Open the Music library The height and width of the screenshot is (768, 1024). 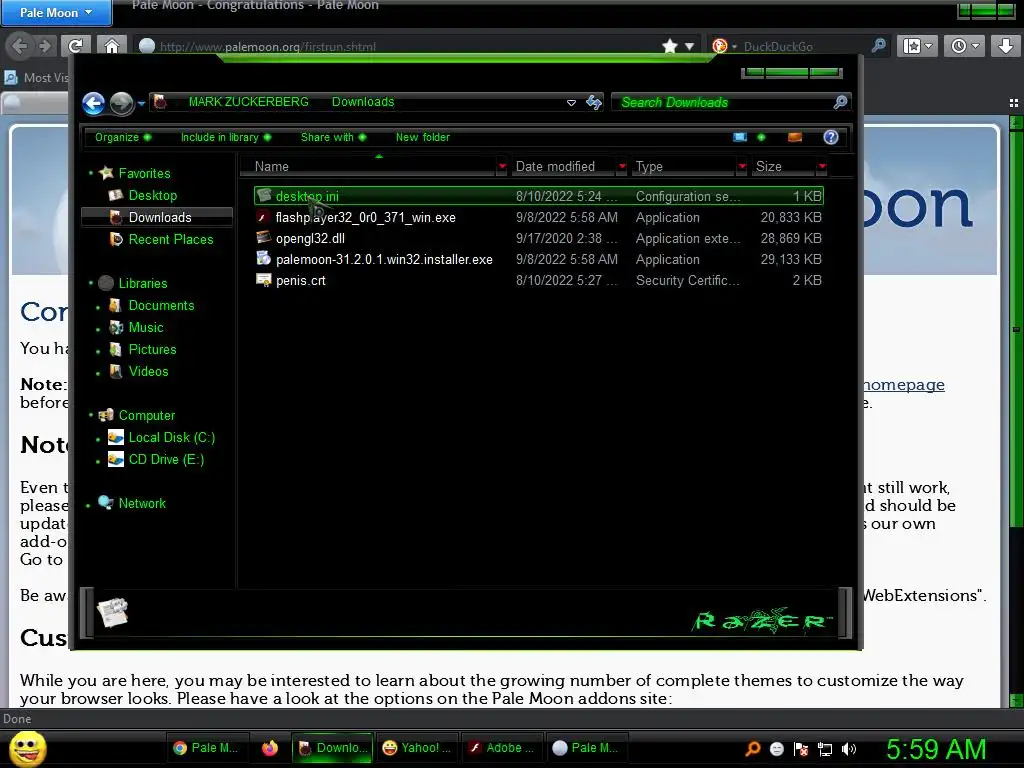pyautogui.click(x=146, y=327)
